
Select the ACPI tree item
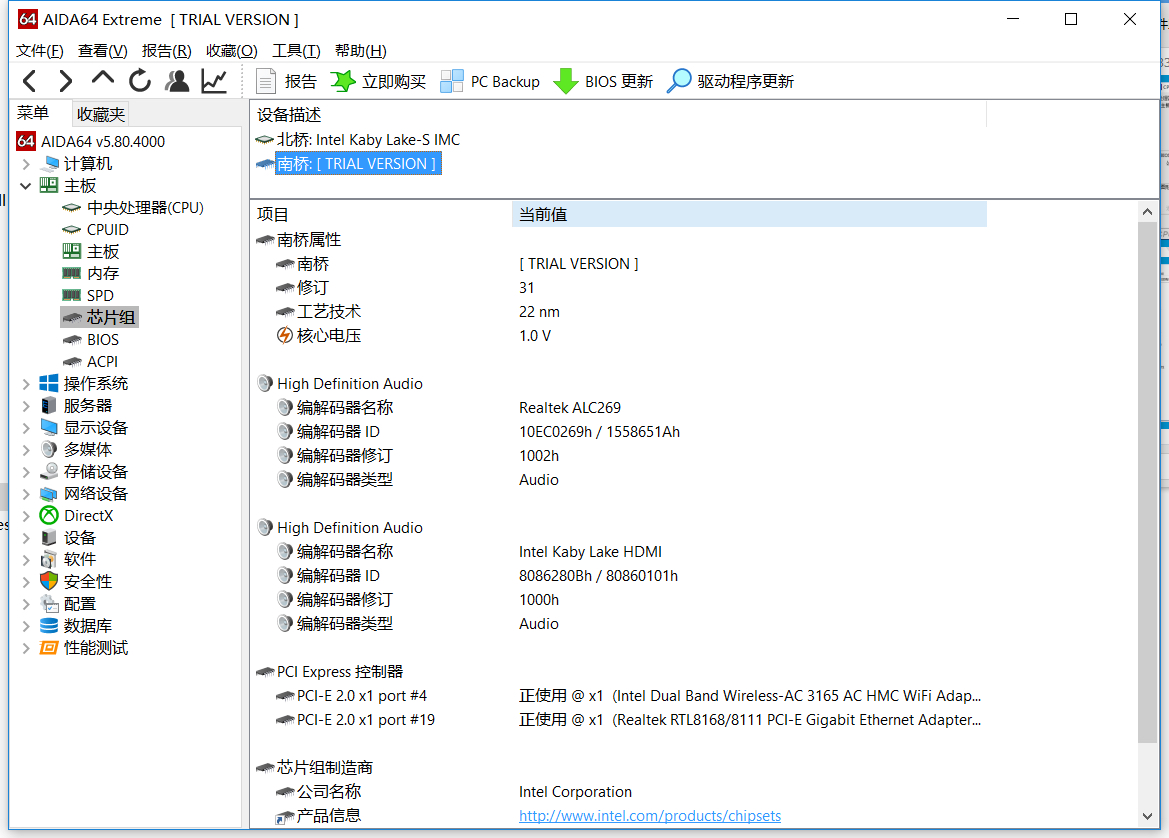coord(90,362)
